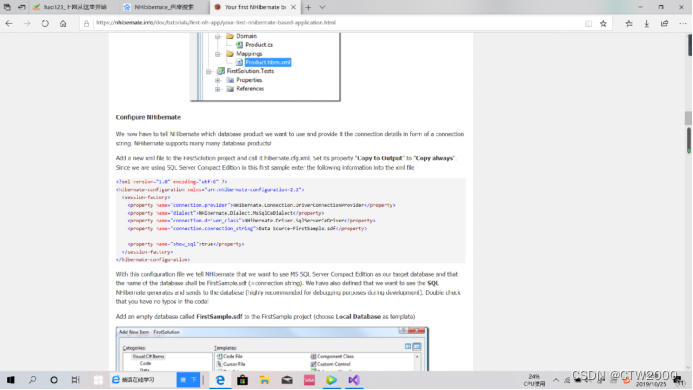This screenshot has height=390, width=693.
Task: Open the browser home page
Action: tap(63, 23)
